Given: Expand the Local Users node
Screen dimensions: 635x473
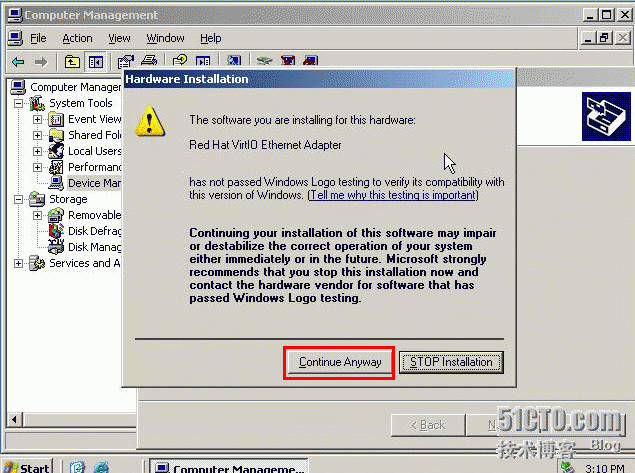Looking at the screenshot, I should [37, 151].
